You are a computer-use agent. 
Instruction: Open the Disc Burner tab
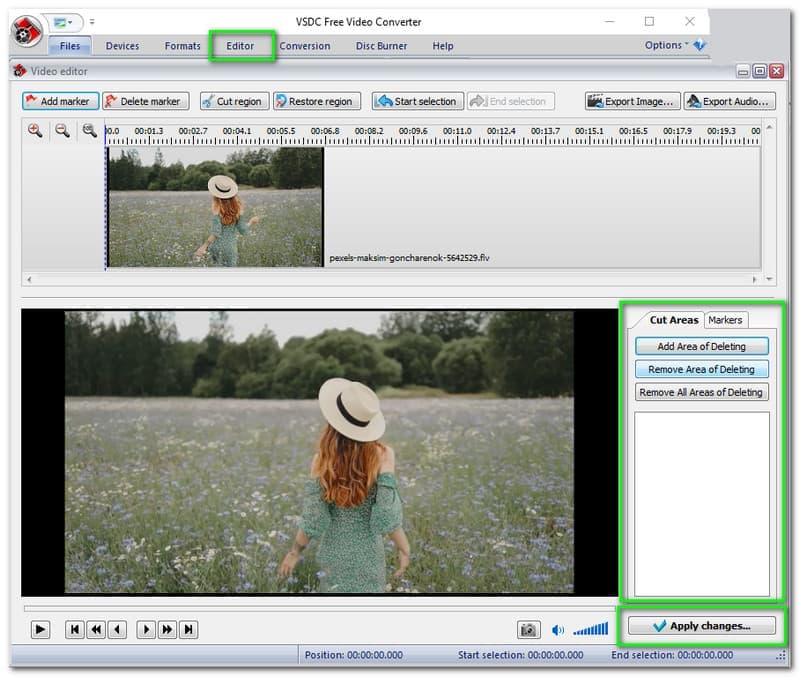pos(381,46)
